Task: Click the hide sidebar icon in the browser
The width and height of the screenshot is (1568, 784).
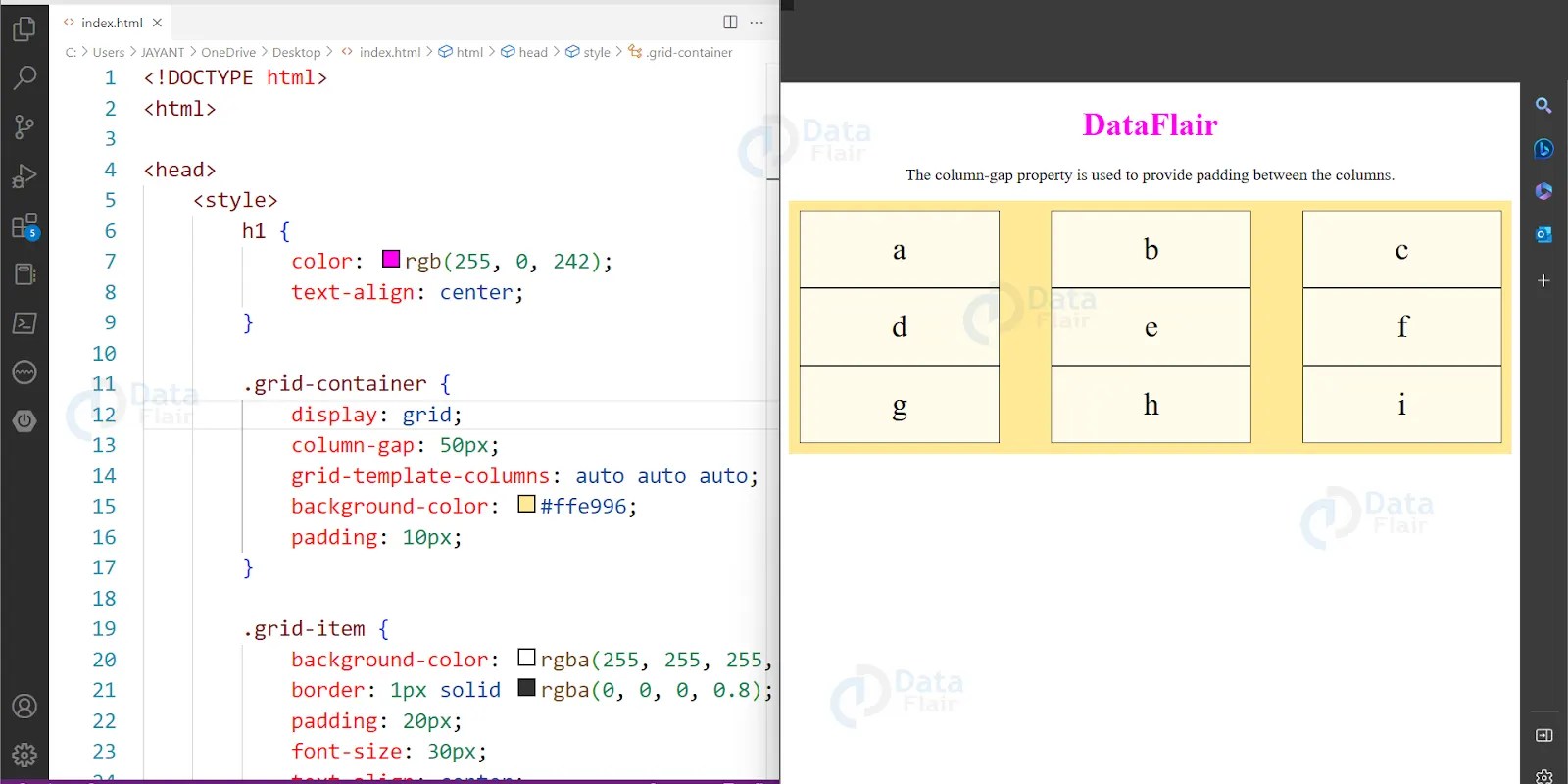Action: click(x=1543, y=735)
